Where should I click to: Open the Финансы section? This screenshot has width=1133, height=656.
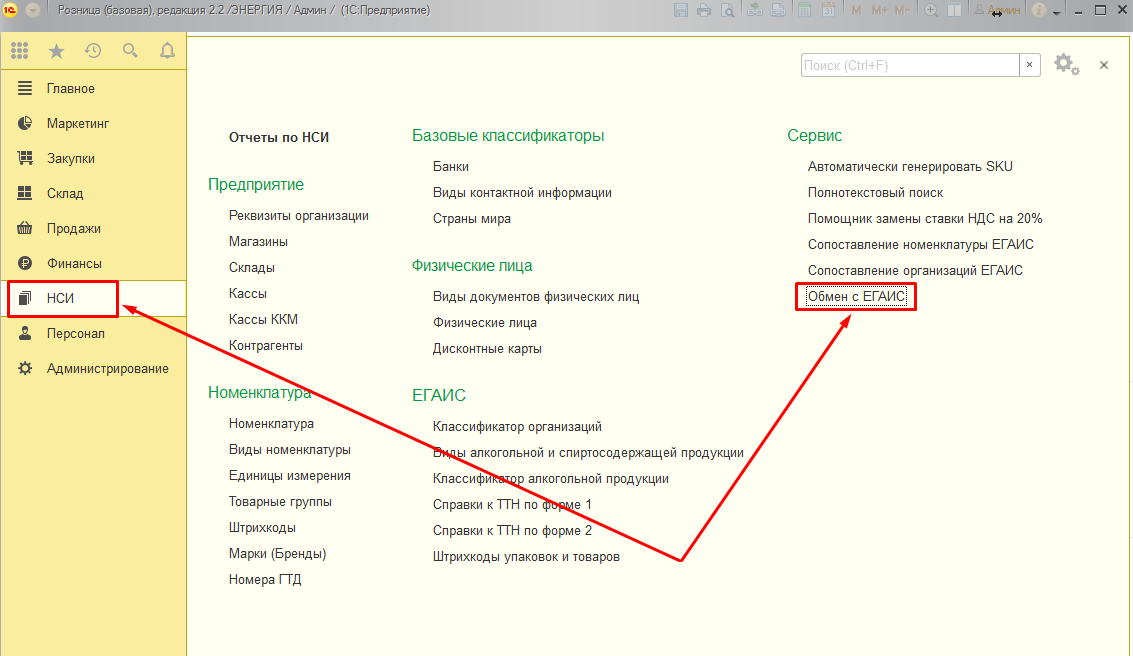tap(93, 264)
